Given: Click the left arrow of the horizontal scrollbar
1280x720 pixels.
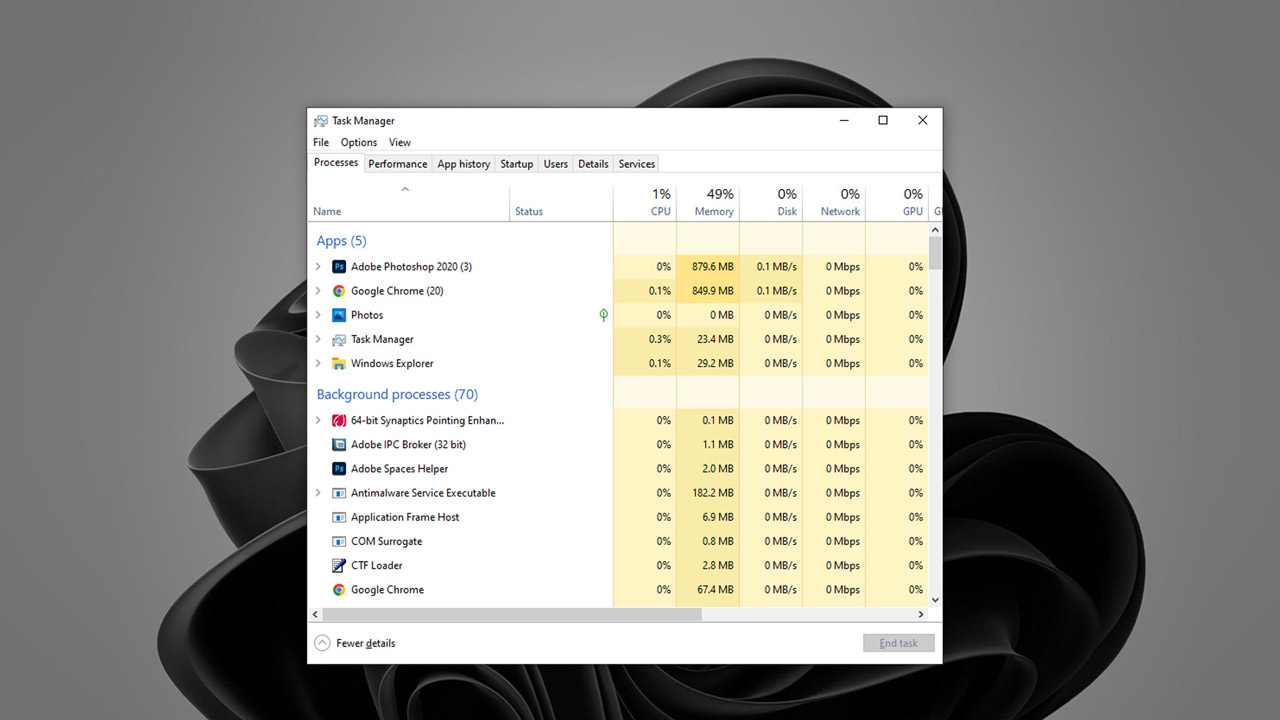Looking at the screenshot, I should point(316,614).
